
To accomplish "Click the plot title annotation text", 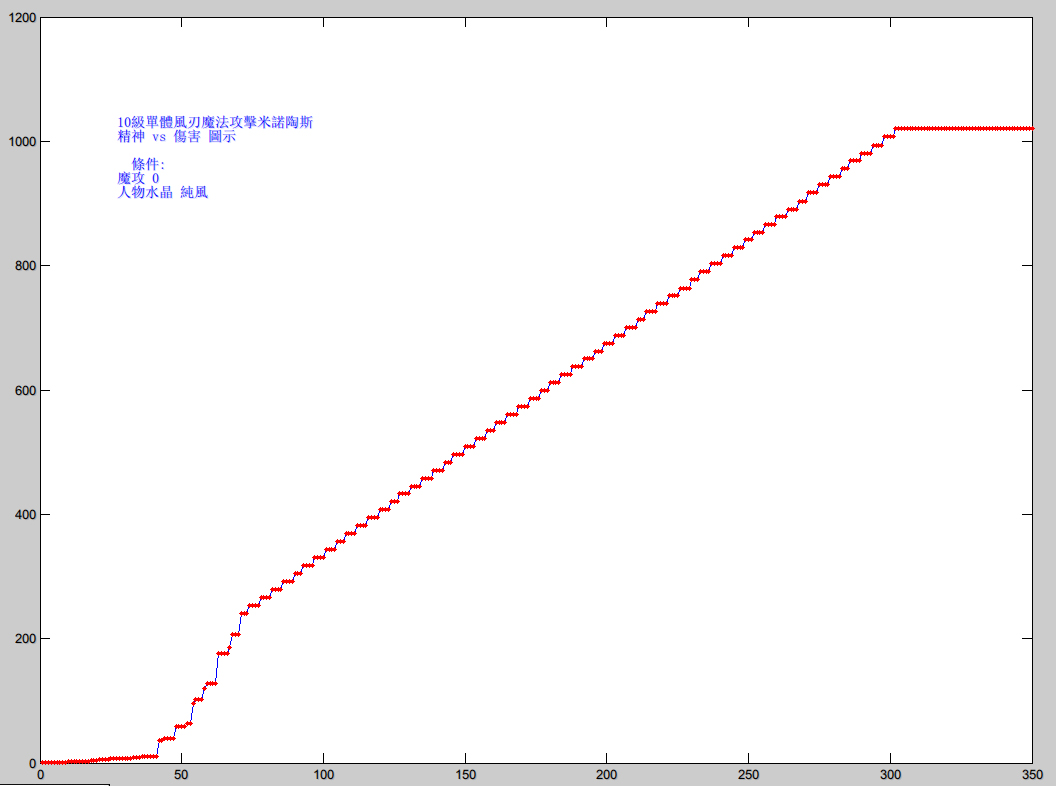I will 214,122.
